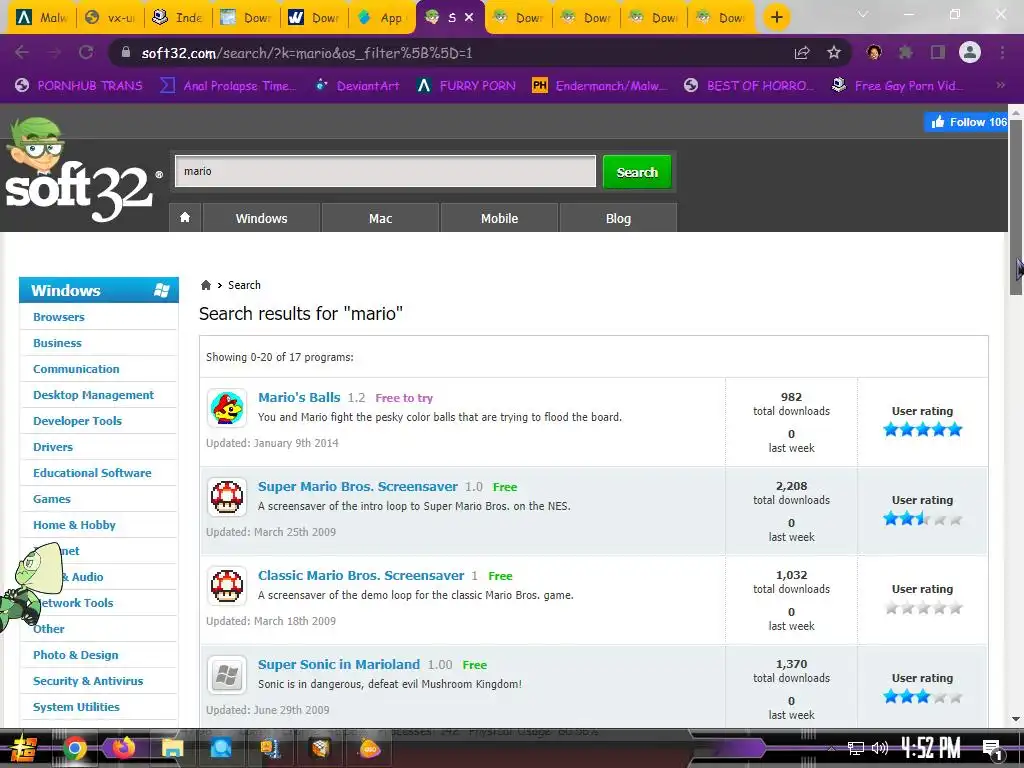1024x768 pixels.
Task: Select the Educational Software category
Action: [92, 473]
